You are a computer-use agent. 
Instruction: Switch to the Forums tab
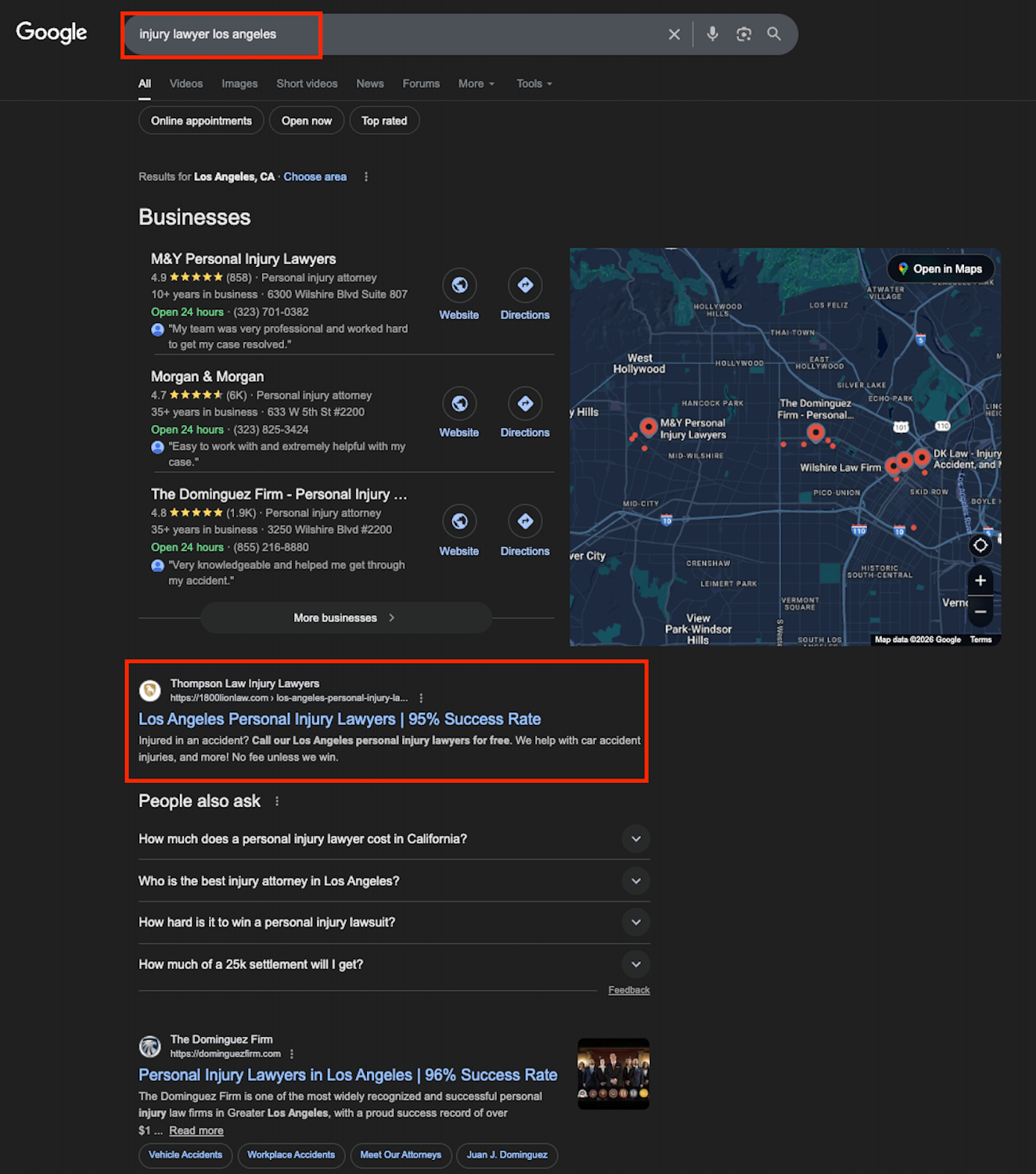click(421, 84)
